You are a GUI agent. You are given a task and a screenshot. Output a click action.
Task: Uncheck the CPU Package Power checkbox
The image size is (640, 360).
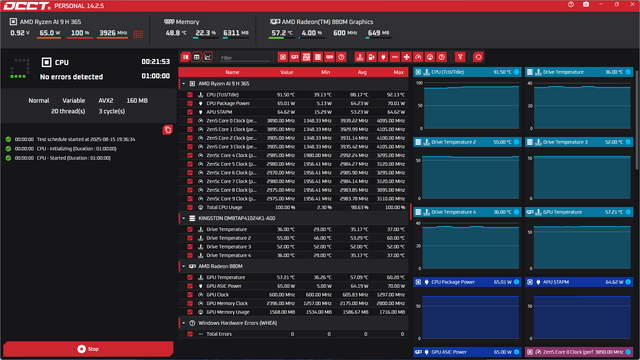190,103
